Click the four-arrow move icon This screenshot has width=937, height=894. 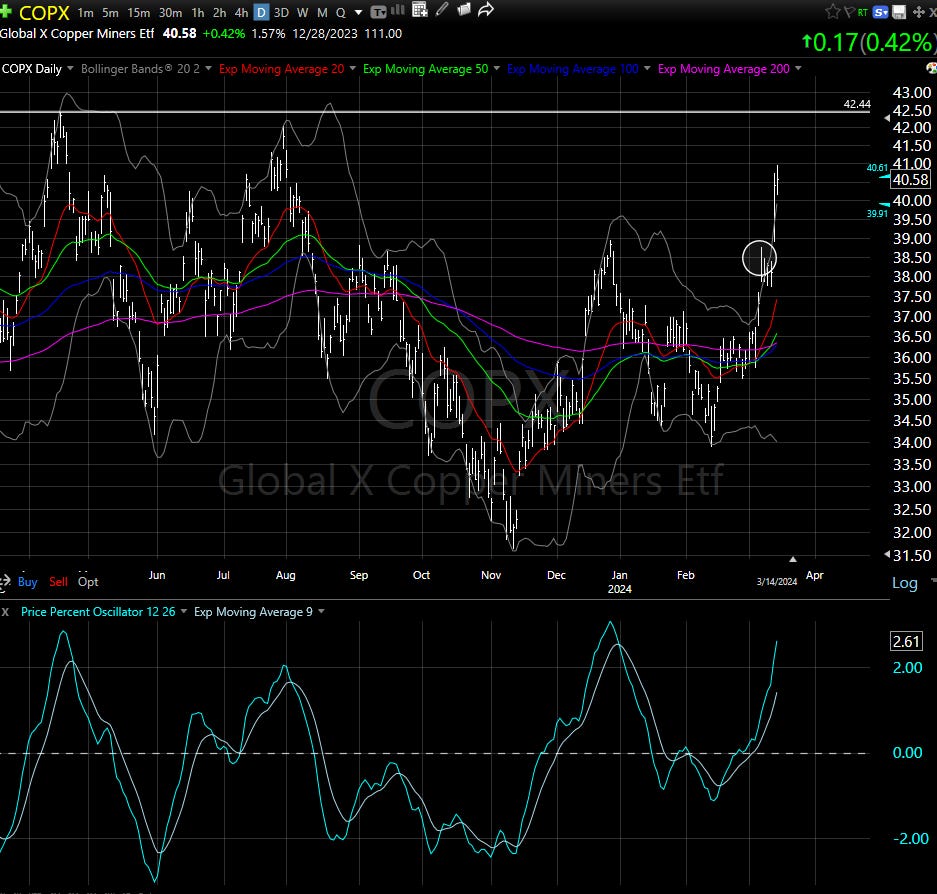[919, 11]
